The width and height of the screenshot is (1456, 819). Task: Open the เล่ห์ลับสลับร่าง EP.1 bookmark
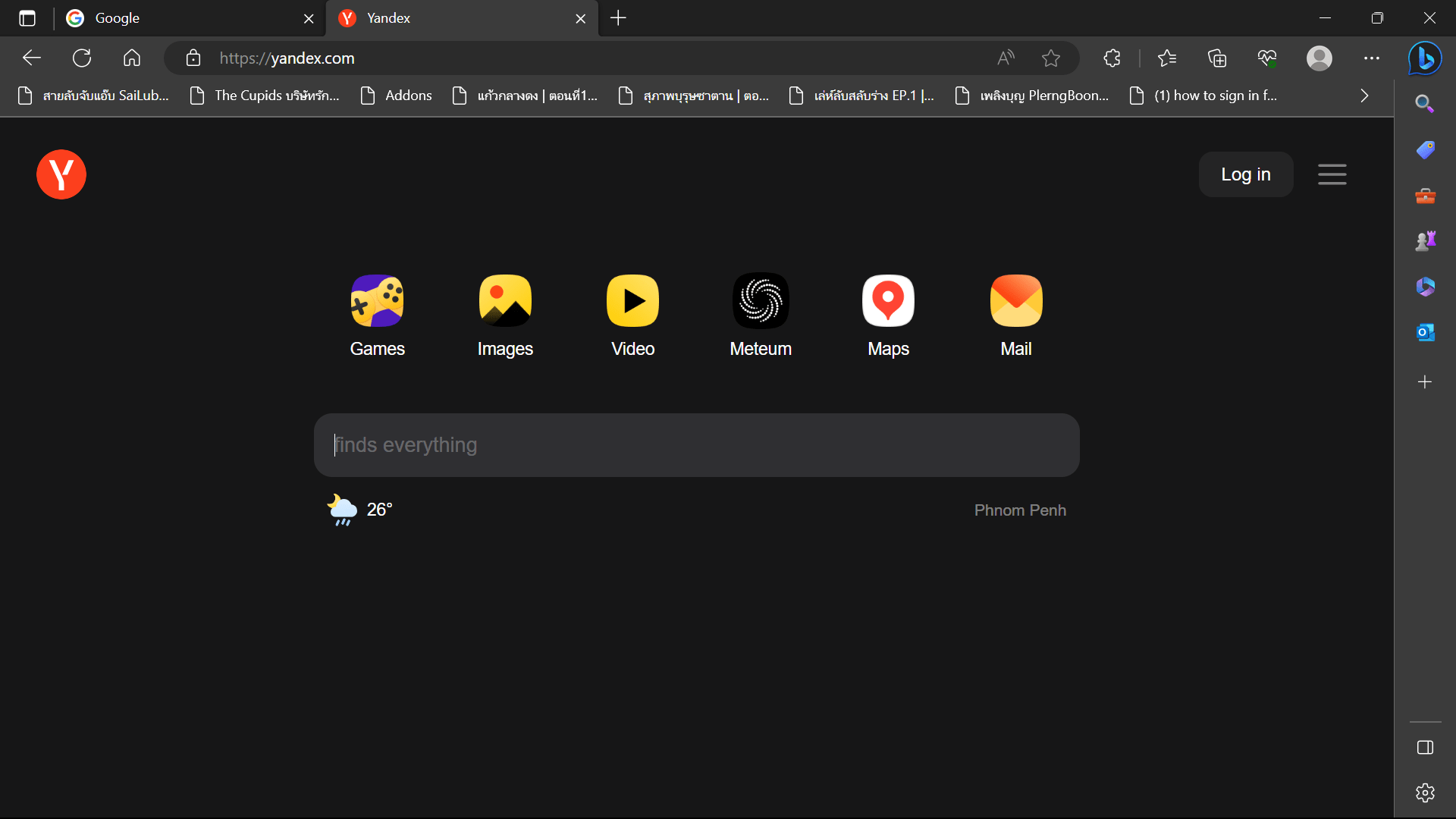[862, 96]
